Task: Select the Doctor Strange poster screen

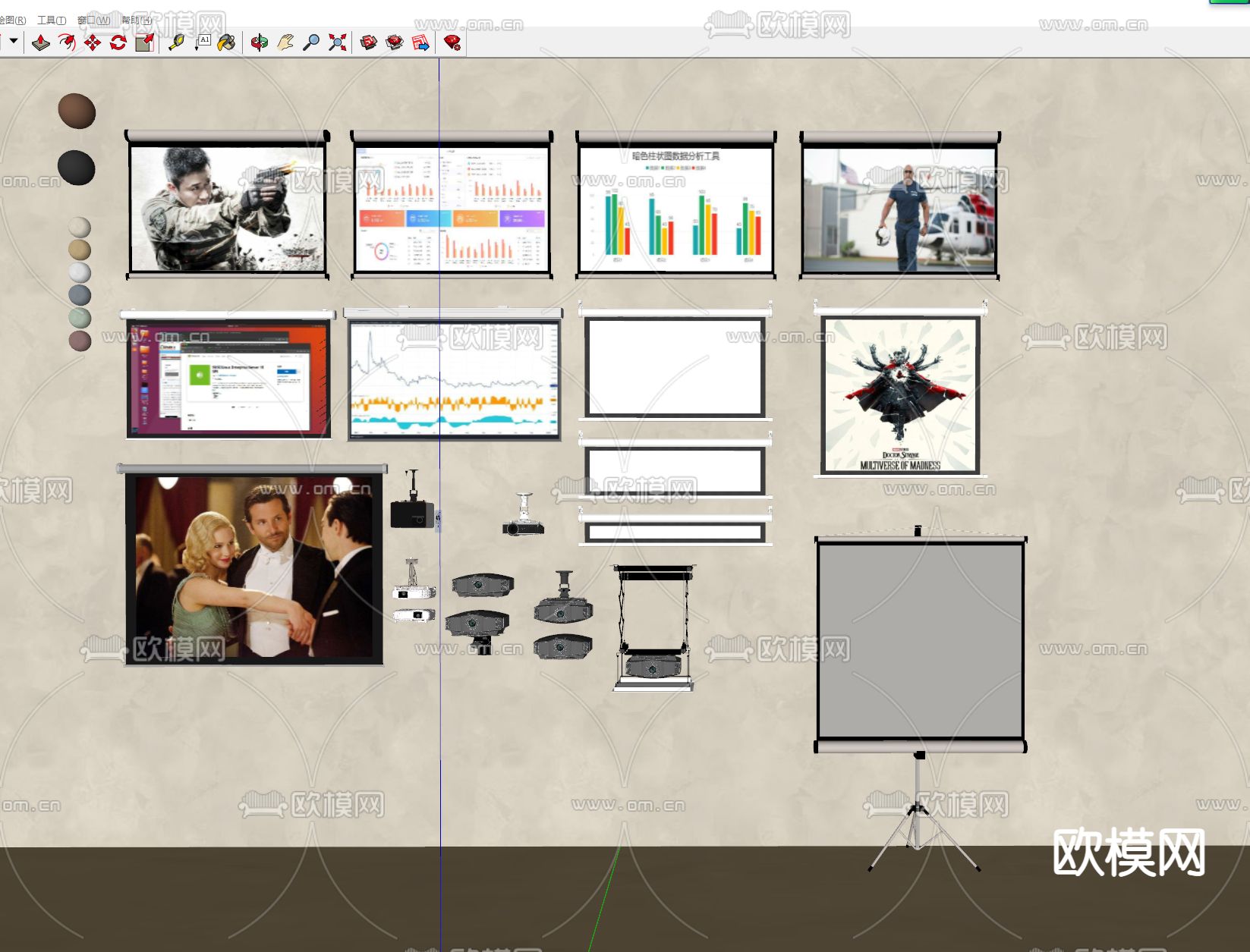Action: (900, 390)
